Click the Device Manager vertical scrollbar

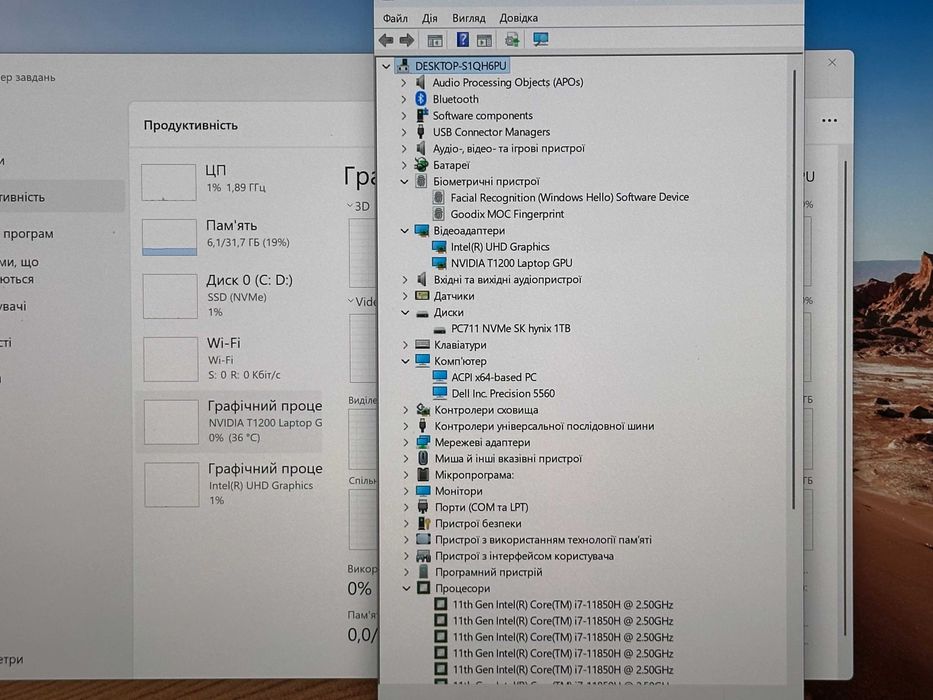click(x=794, y=289)
